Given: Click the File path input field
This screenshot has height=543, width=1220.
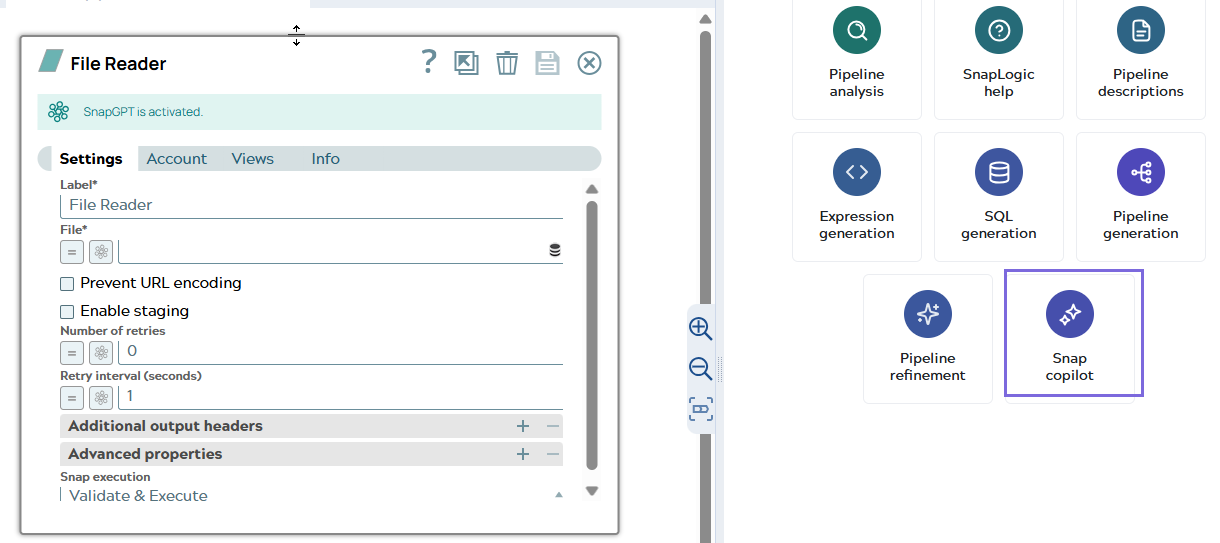Looking at the screenshot, I should click(x=330, y=251).
